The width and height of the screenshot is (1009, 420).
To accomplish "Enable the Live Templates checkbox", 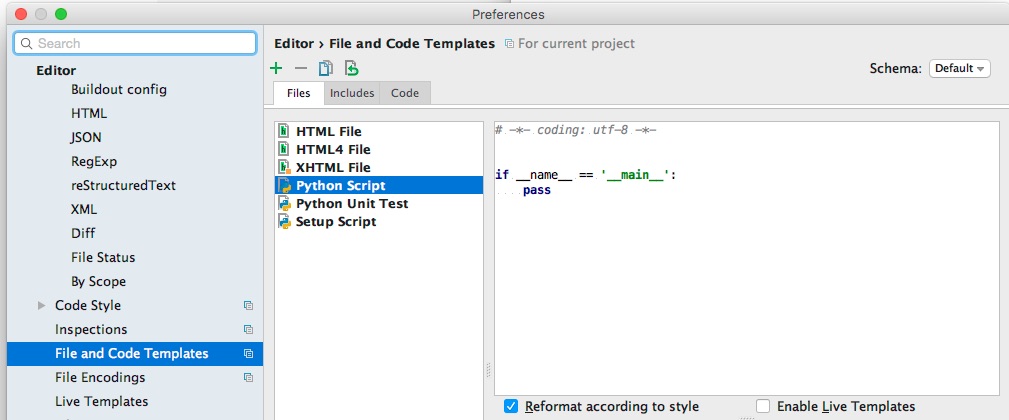I will pyautogui.click(x=763, y=406).
